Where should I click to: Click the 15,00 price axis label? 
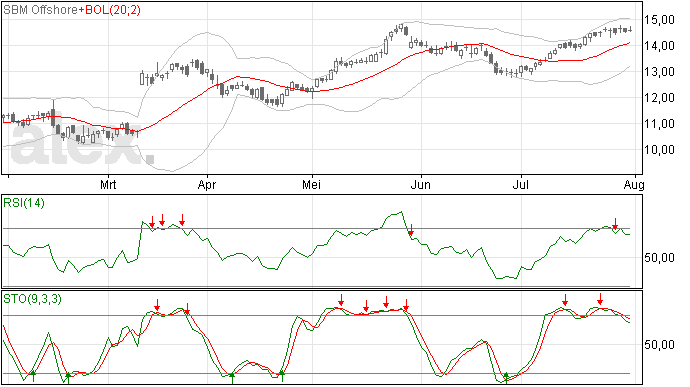pyautogui.click(x=659, y=20)
